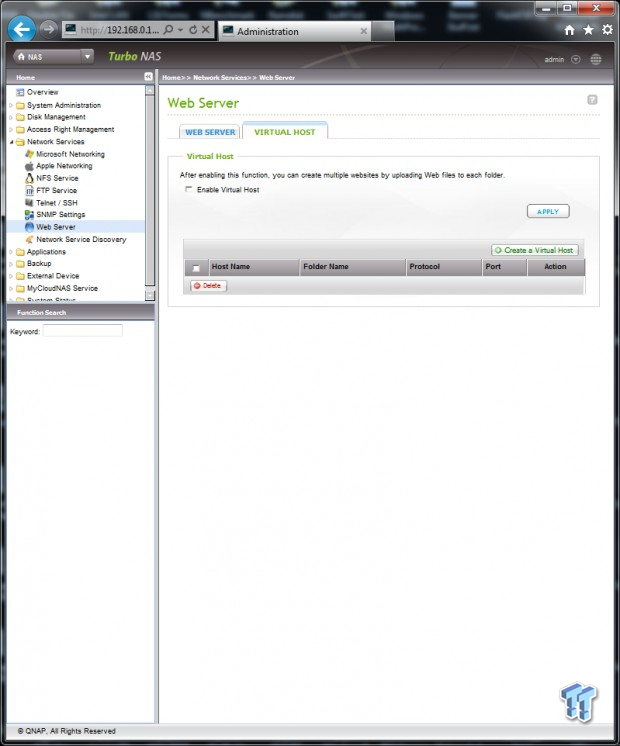Click the browser address bar URL
Screen dimensions: 620x746
119,30
